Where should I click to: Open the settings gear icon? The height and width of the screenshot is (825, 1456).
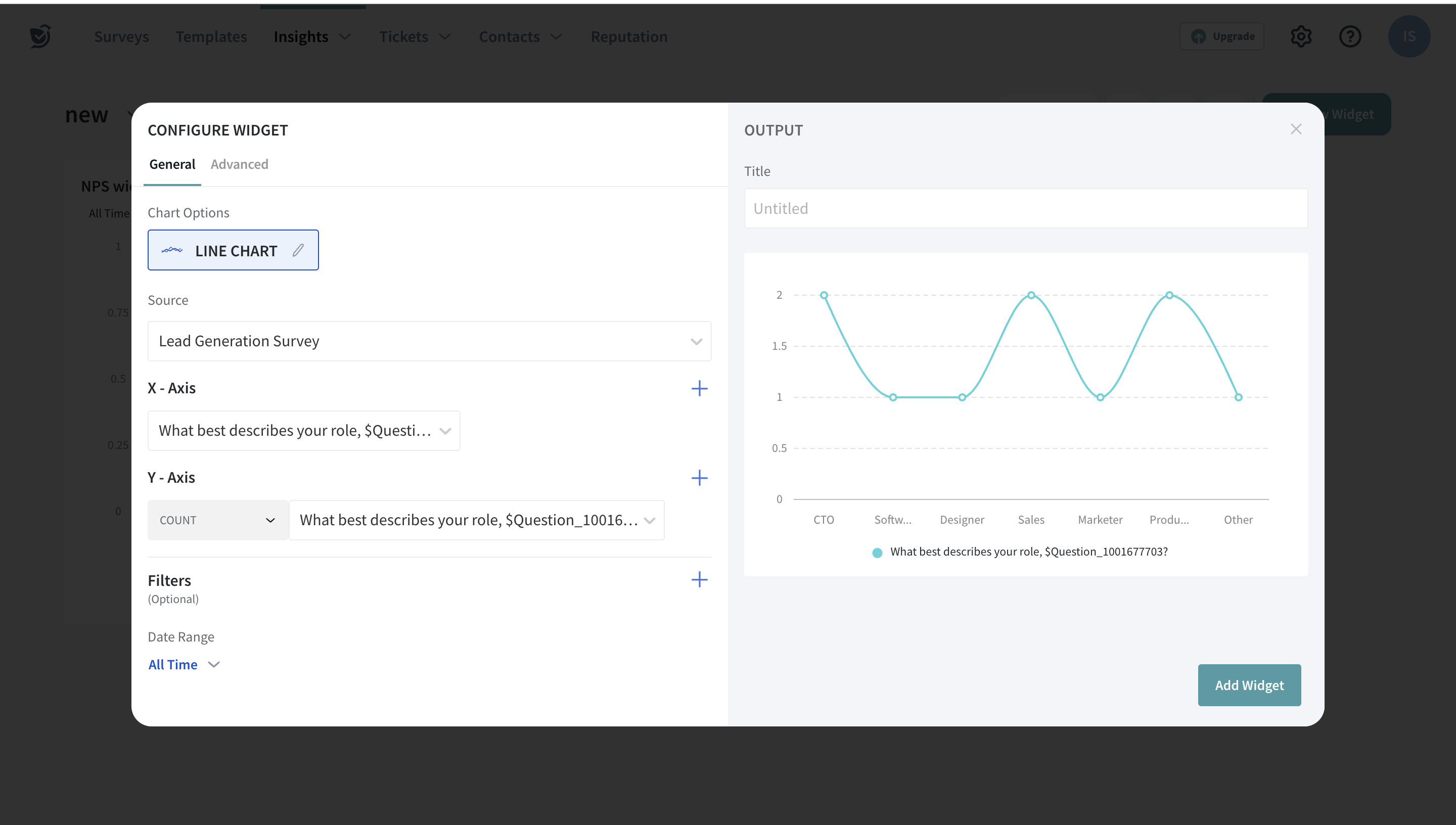click(x=1301, y=37)
